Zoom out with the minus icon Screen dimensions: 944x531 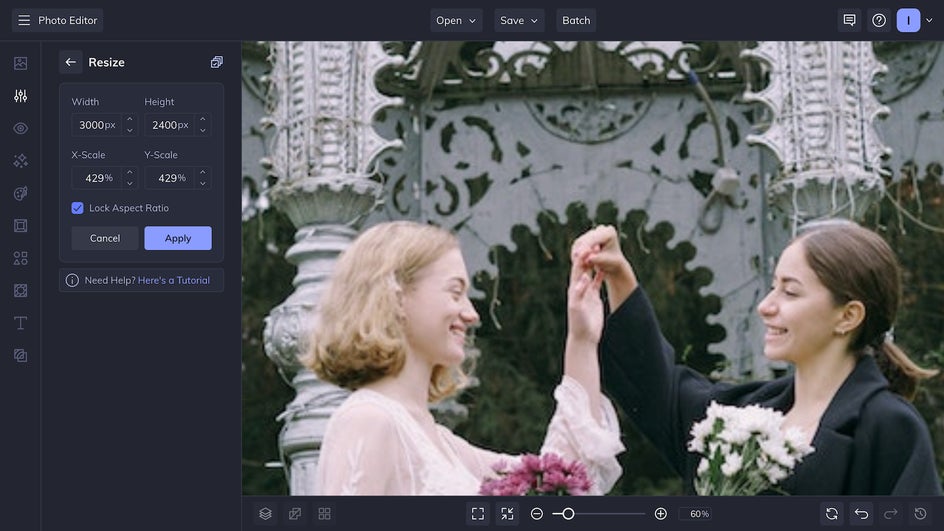[x=537, y=514]
